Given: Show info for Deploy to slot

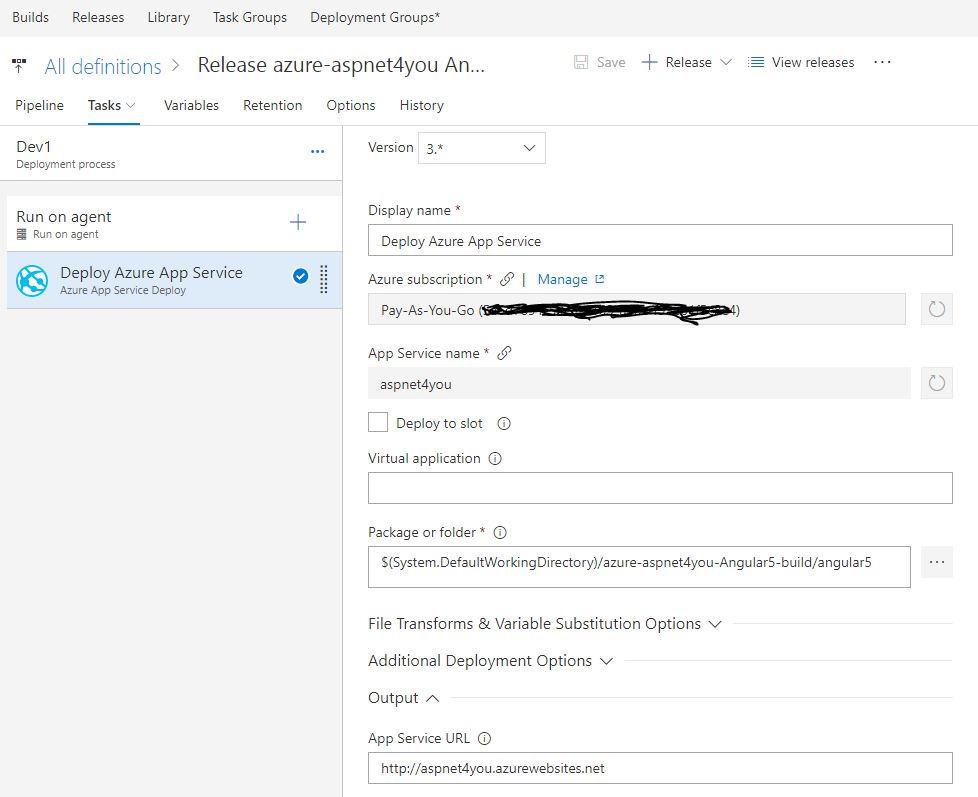Looking at the screenshot, I should coord(504,423).
